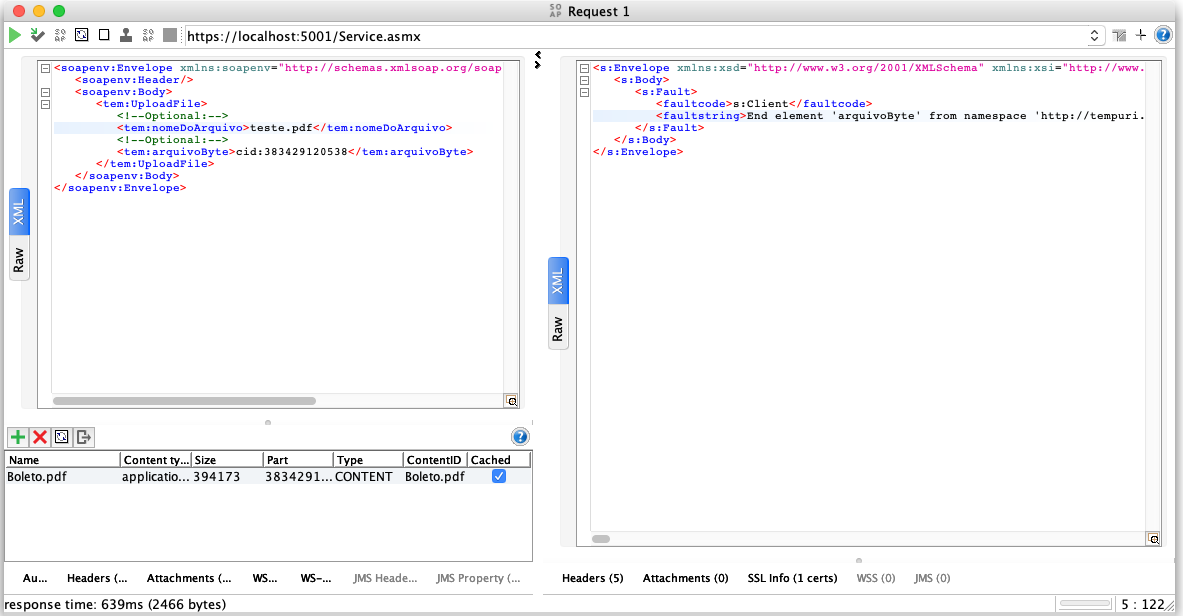Open the Au... authentication tab
Screen dimensions: 1183x616
(x=35, y=578)
